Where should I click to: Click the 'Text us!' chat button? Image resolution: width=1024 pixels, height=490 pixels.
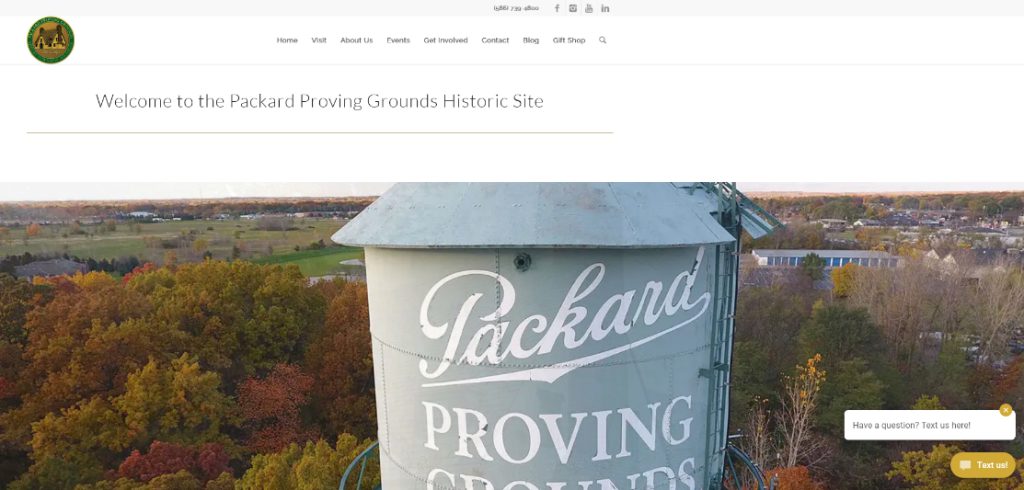(x=983, y=465)
